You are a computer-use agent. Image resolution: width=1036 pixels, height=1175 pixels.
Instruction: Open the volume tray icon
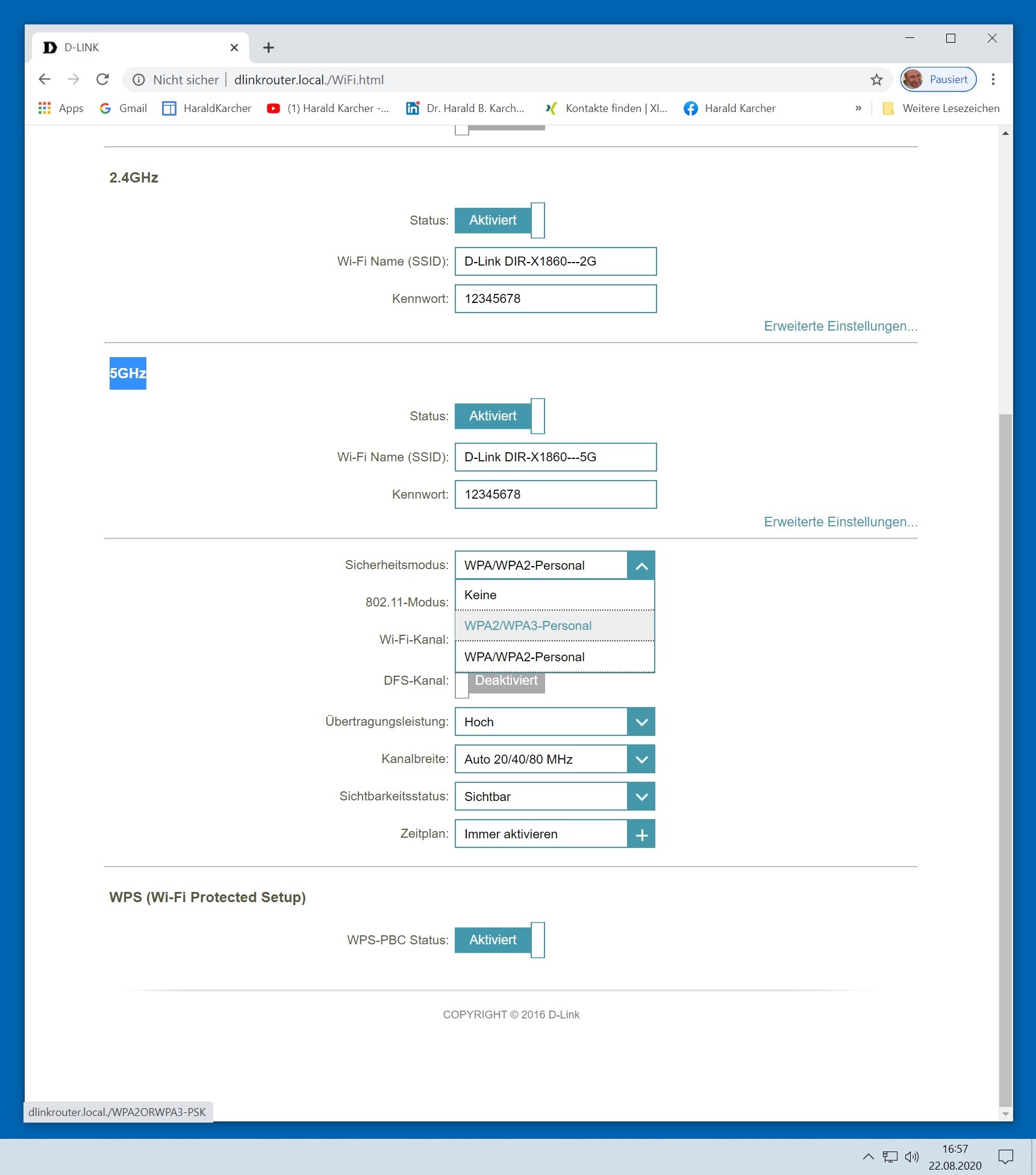click(x=912, y=1156)
